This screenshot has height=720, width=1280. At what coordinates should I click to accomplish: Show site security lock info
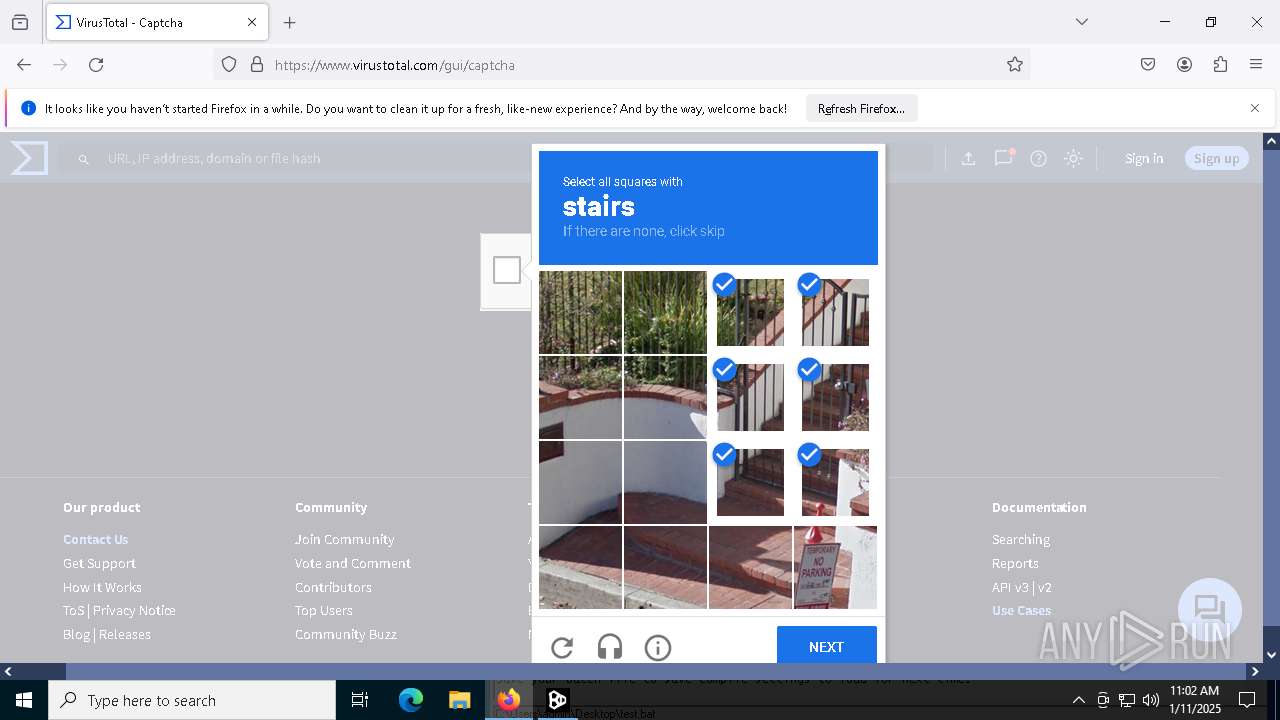pyautogui.click(x=257, y=65)
